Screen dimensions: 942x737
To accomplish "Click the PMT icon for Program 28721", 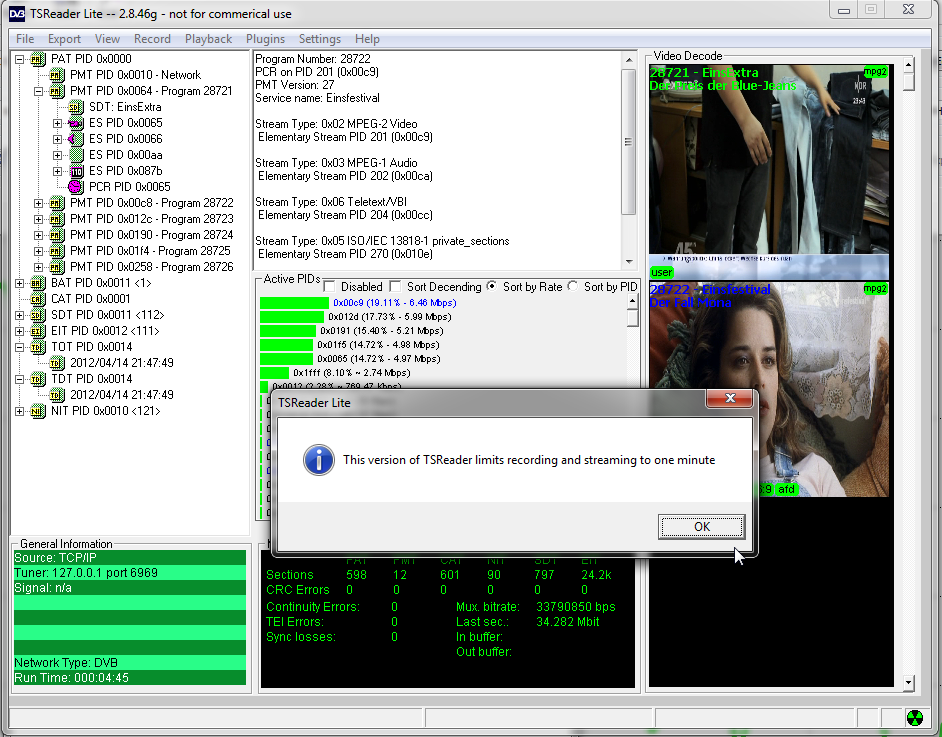I will [x=56, y=91].
